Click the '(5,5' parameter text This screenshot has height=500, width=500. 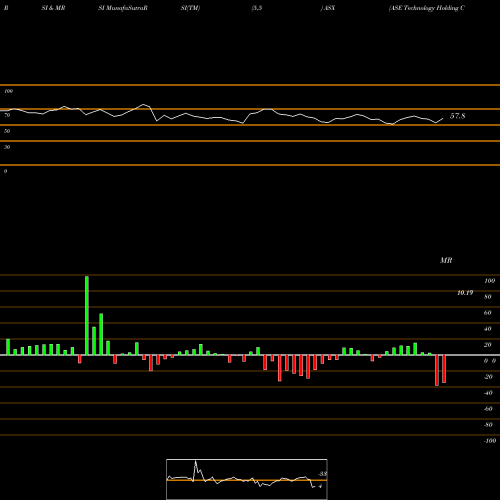(x=257, y=8)
